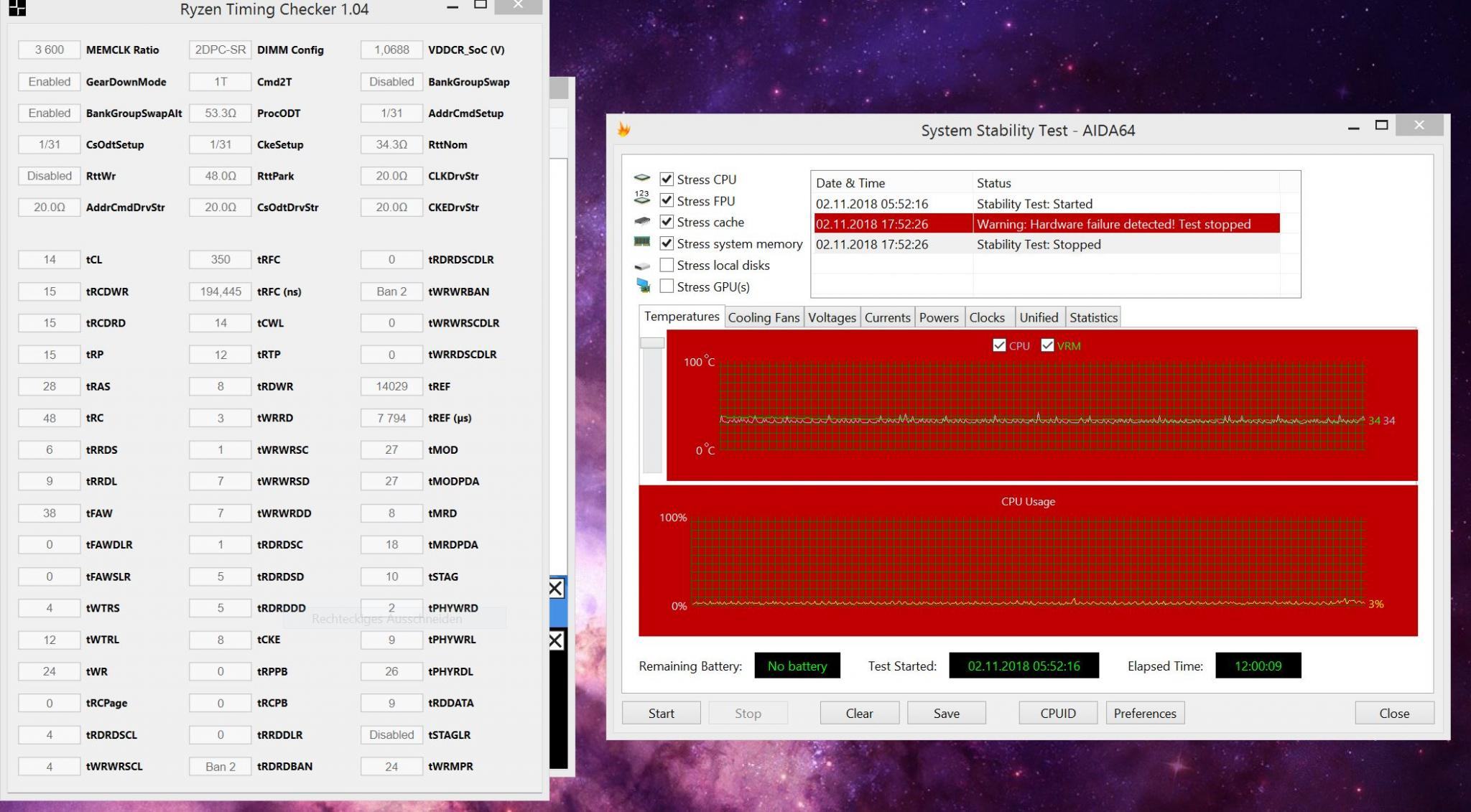This screenshot has width=1471, height=812.
Task: Uncheck Stress cache checkbox
Action: 667,222
